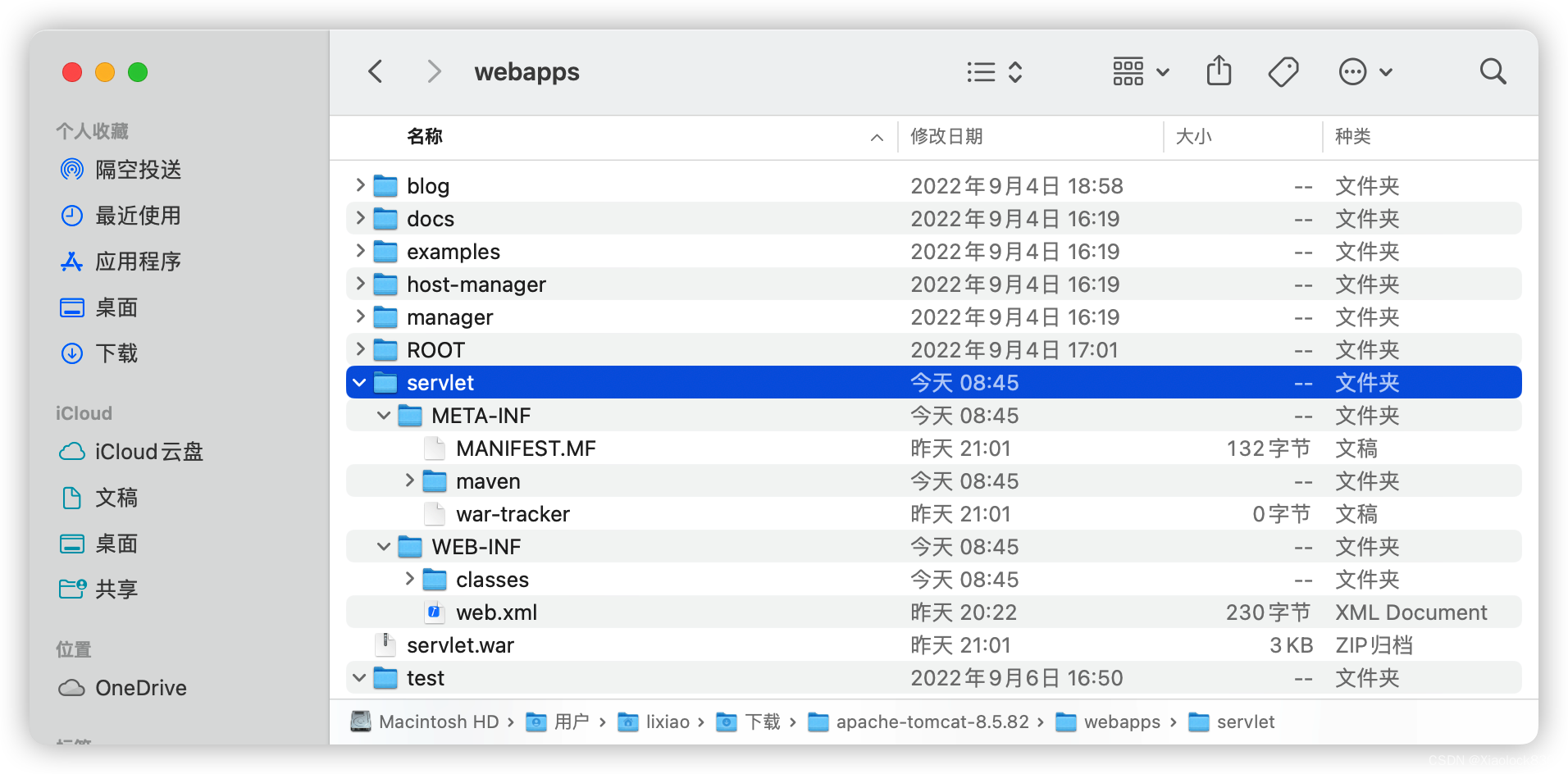Click the yellow minimize button

click(x=105, y=72)
